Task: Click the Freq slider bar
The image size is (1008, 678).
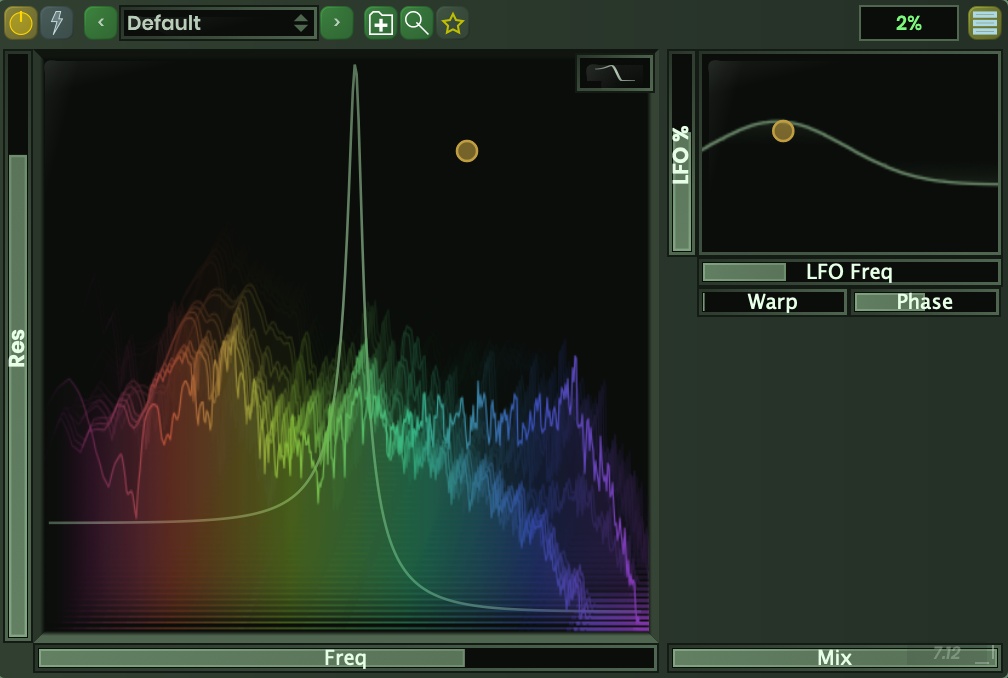Action: pyautogui.click(x=345, y=658)
